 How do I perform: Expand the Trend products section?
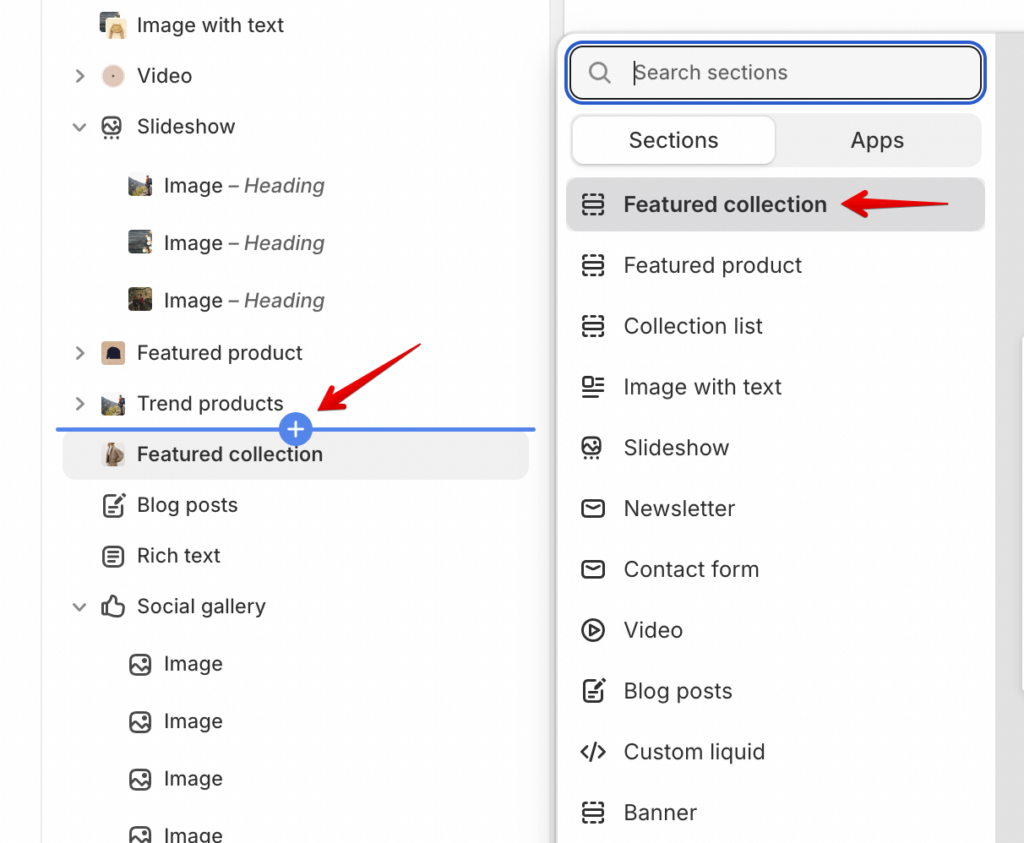pos(80,404)
